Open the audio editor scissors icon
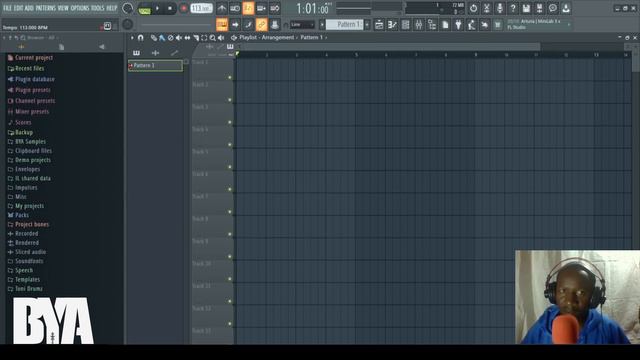Image resolution: width=640 pixels, height=360 pixels. click(487, 8)
